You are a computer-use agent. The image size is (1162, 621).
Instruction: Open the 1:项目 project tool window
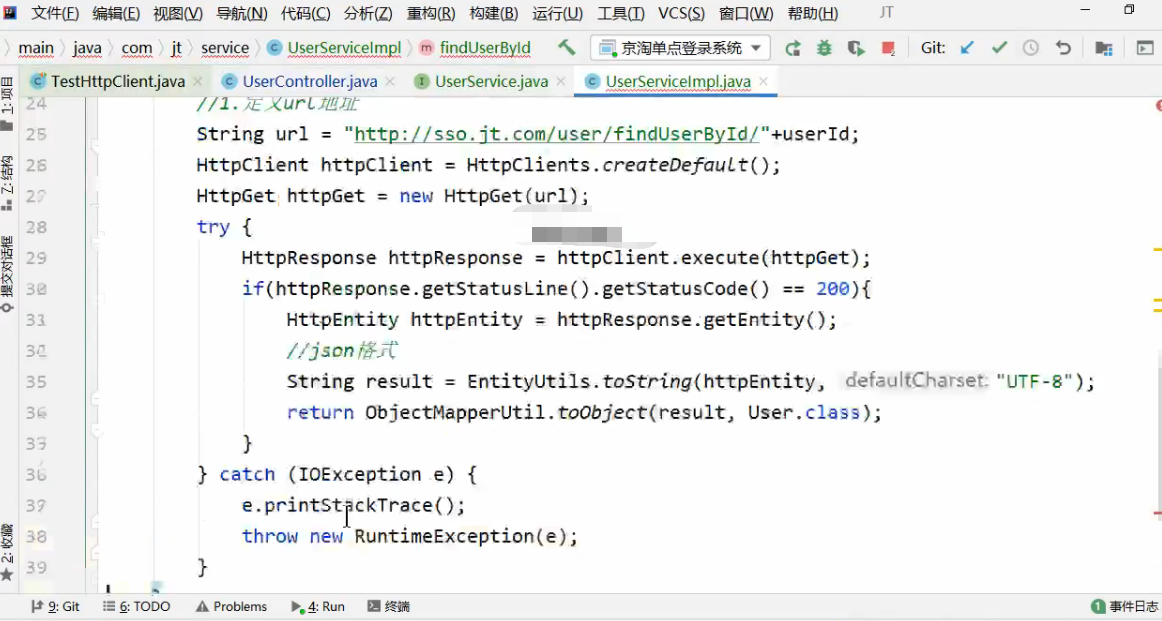[7, 104]
